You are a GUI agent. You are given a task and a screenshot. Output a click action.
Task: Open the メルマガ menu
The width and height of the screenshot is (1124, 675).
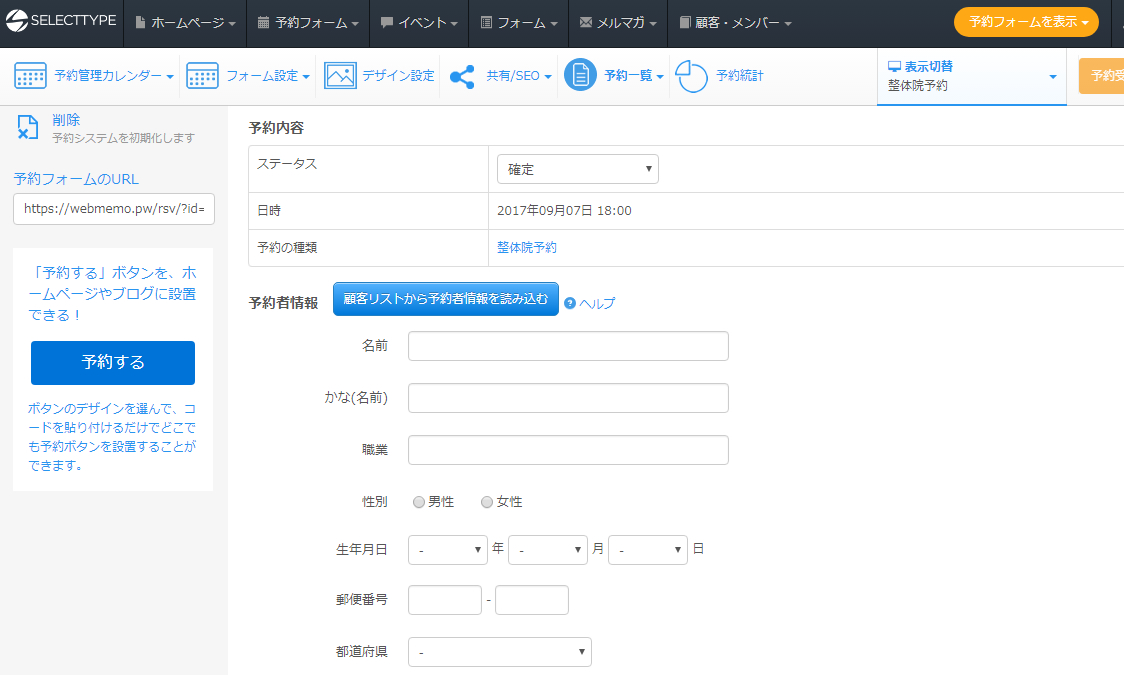pos(618,23)
